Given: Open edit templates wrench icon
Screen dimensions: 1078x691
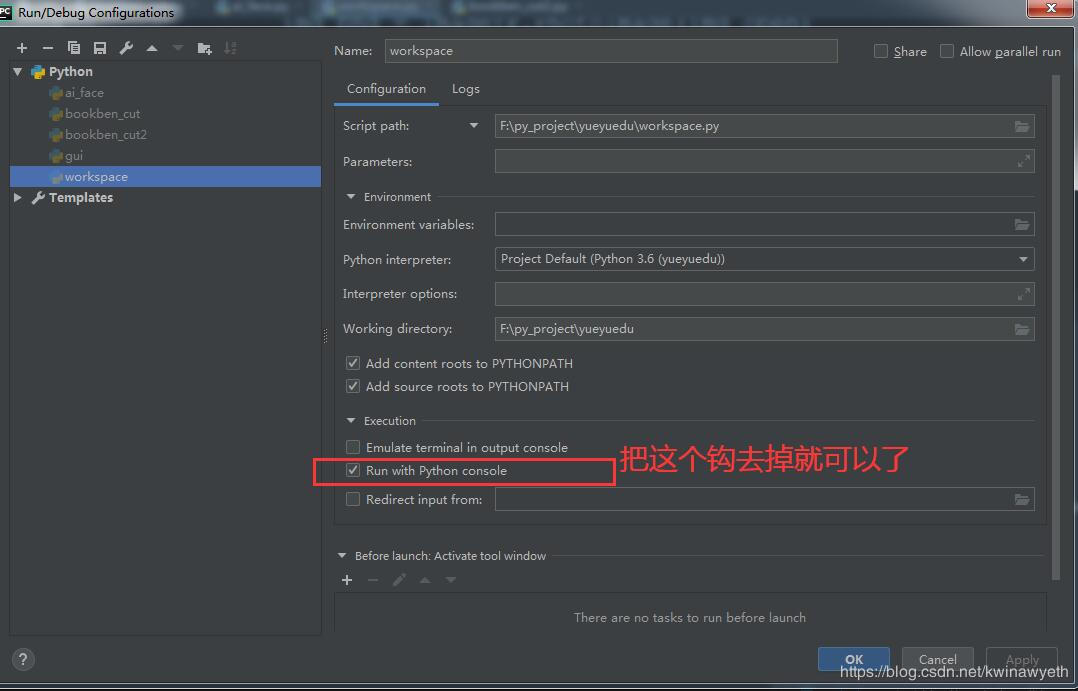Looking at the screenshot, I should click(126, 48).
